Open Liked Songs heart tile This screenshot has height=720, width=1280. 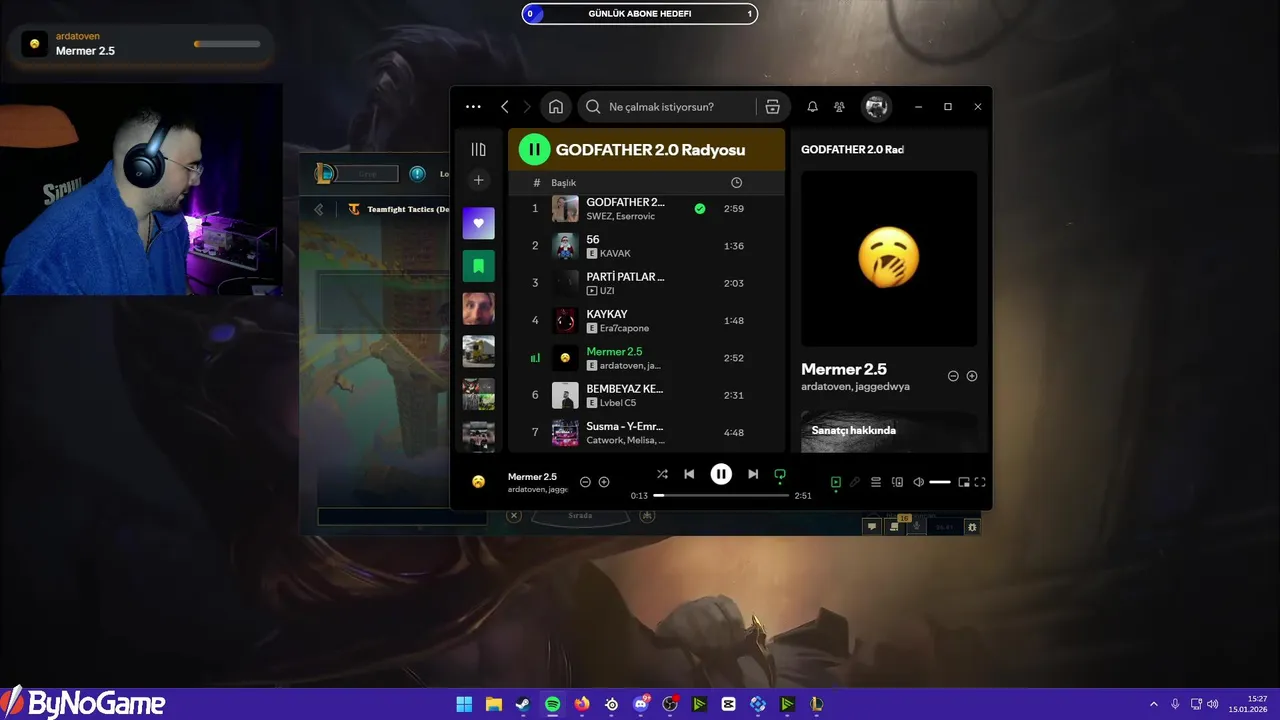point(478,223)
